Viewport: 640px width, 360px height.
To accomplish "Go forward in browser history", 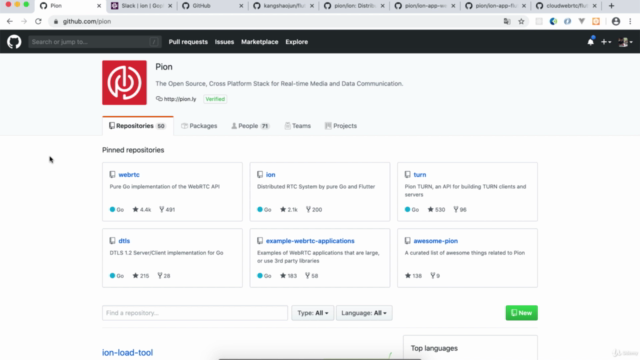I will point(24,21).
